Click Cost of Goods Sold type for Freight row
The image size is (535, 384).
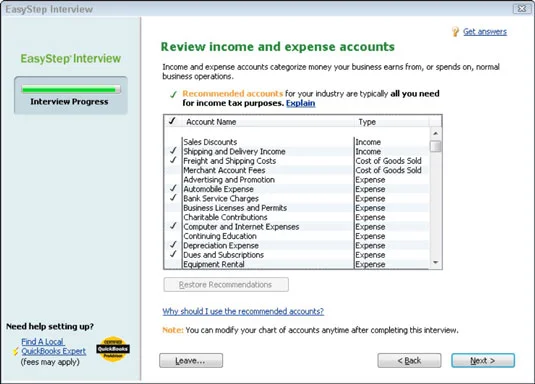coord(388,160)
